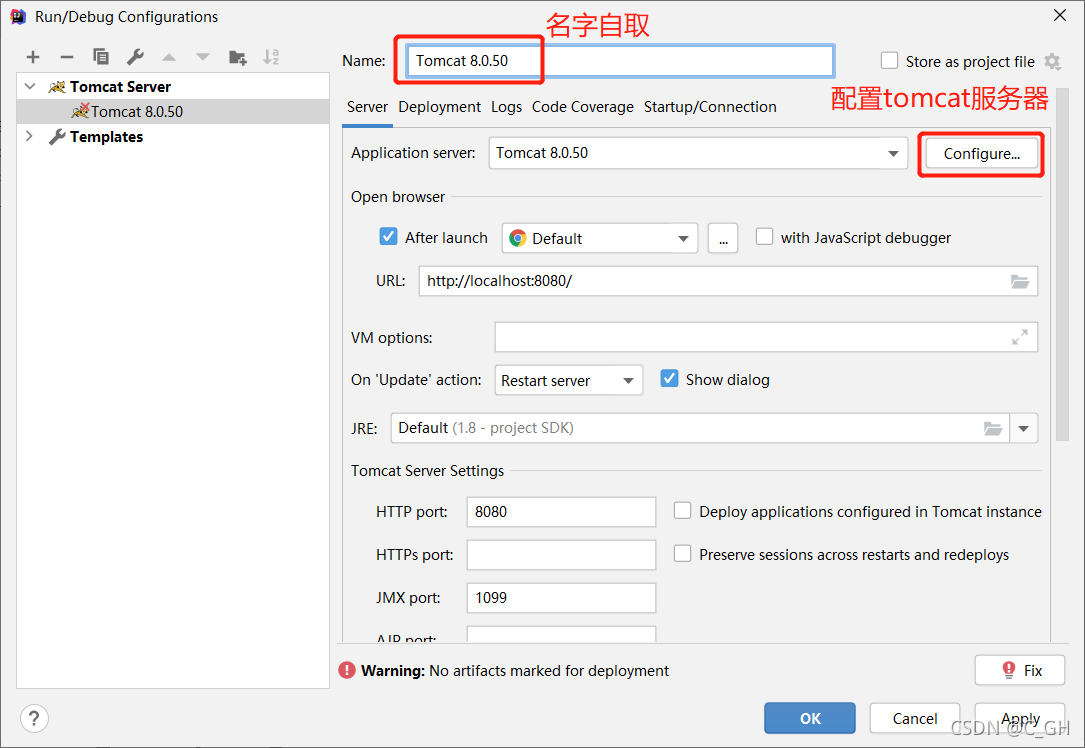Screen dimensions: 1085x748
Task: Browse JRE location via folder icon
Action: coord(993,428)
